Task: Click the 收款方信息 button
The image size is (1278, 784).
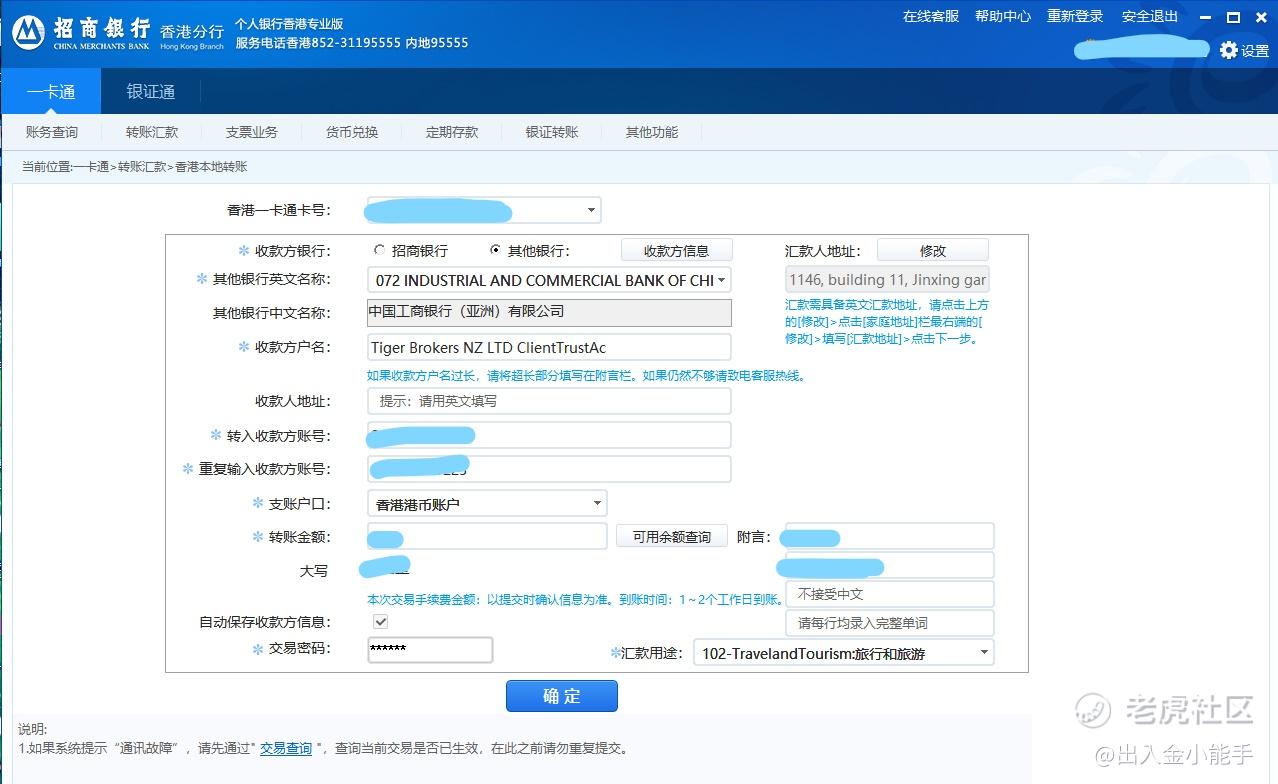Action: (x=677, y=250)
